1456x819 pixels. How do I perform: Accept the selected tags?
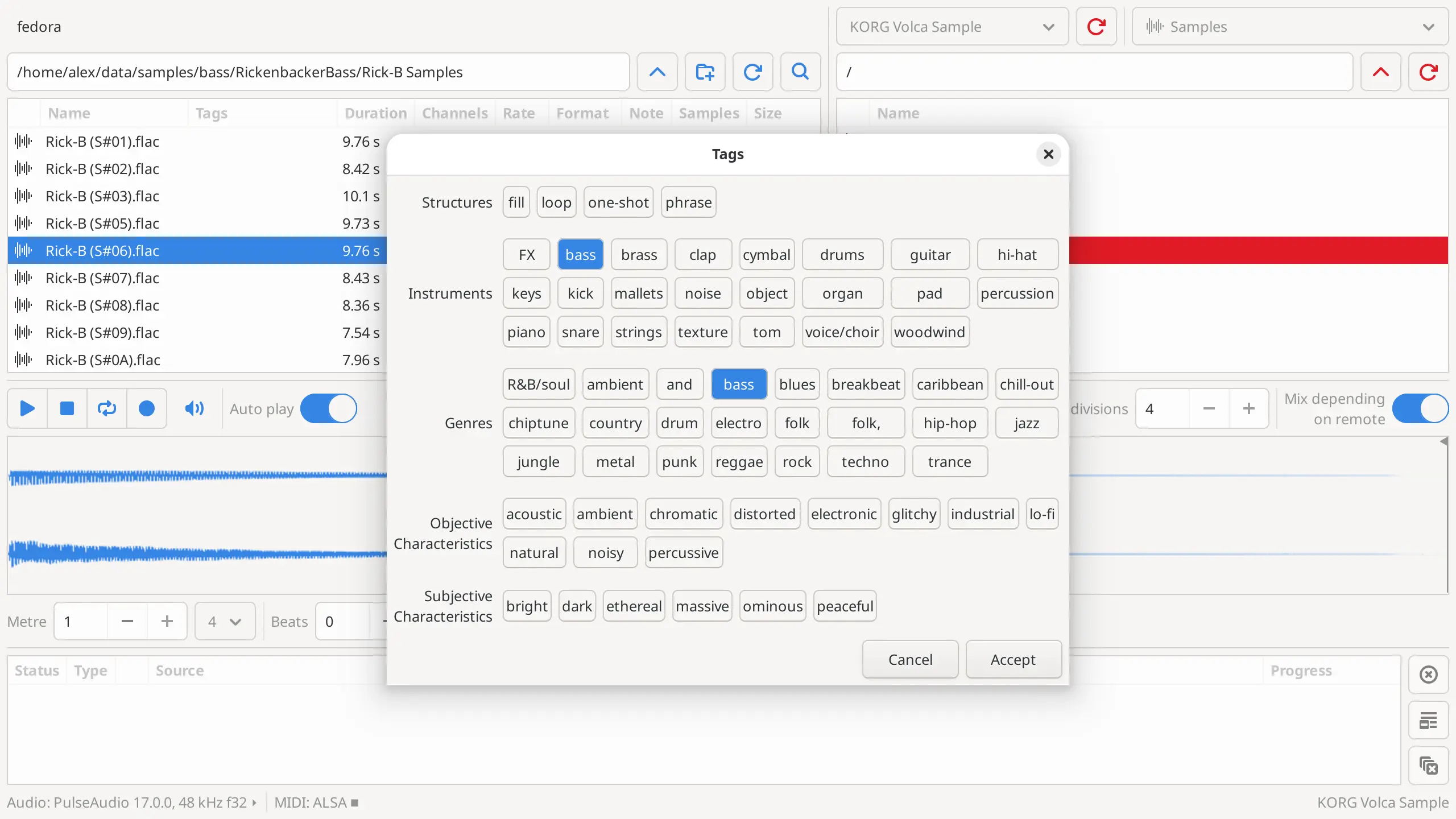pos(1014,659)
